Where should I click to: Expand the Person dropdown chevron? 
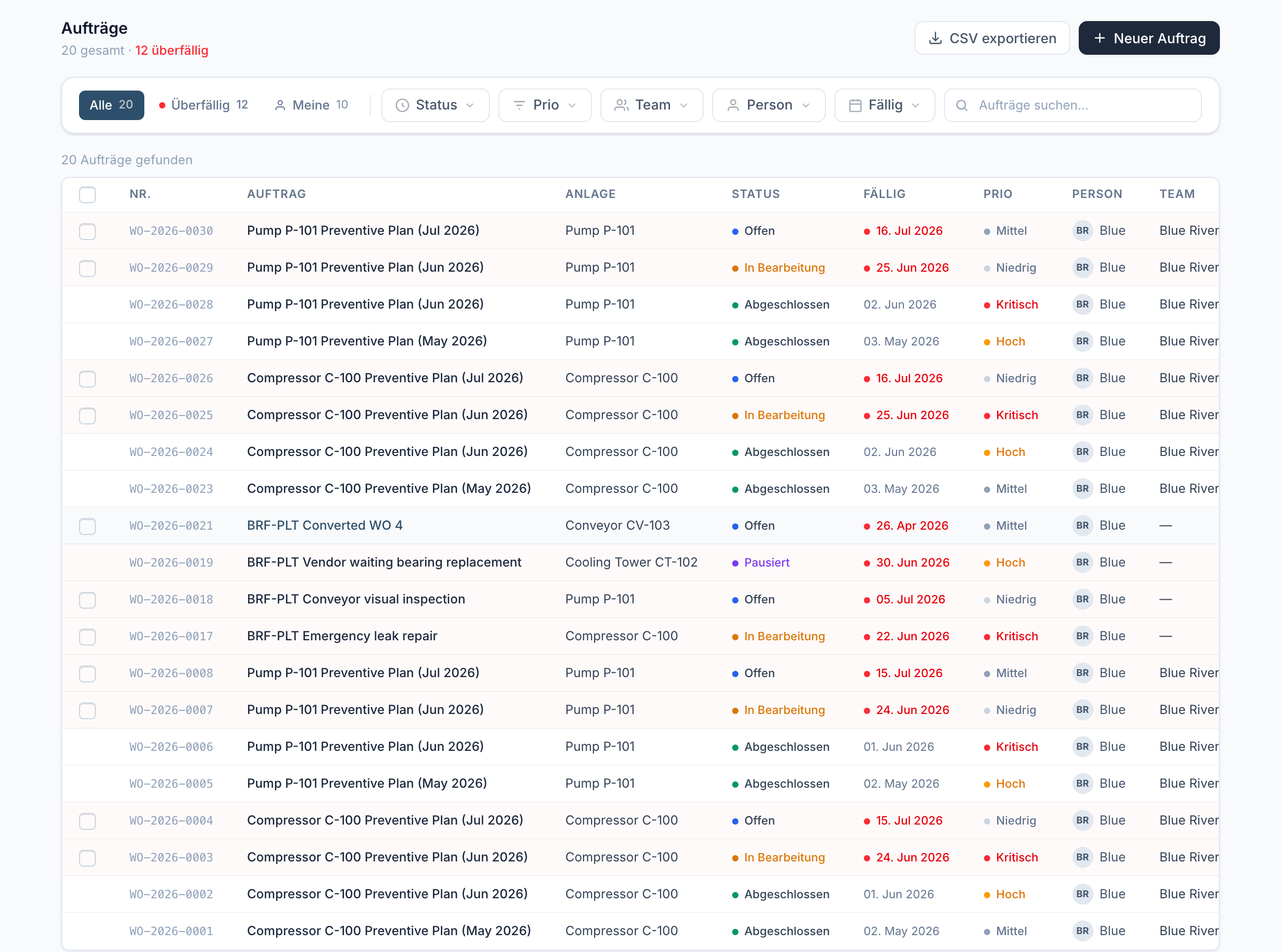(x=806, y=105)
